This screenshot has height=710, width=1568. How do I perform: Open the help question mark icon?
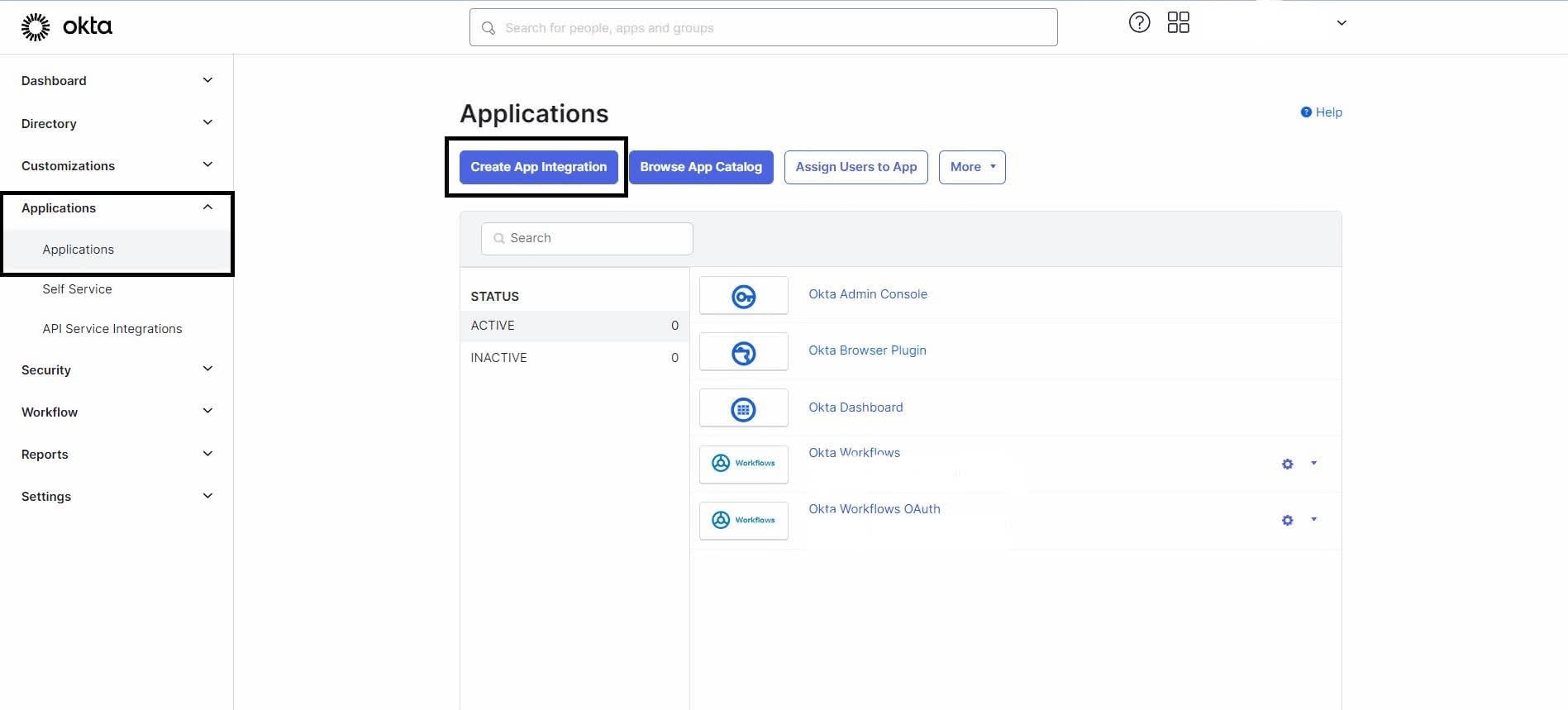pos(1139,23)
